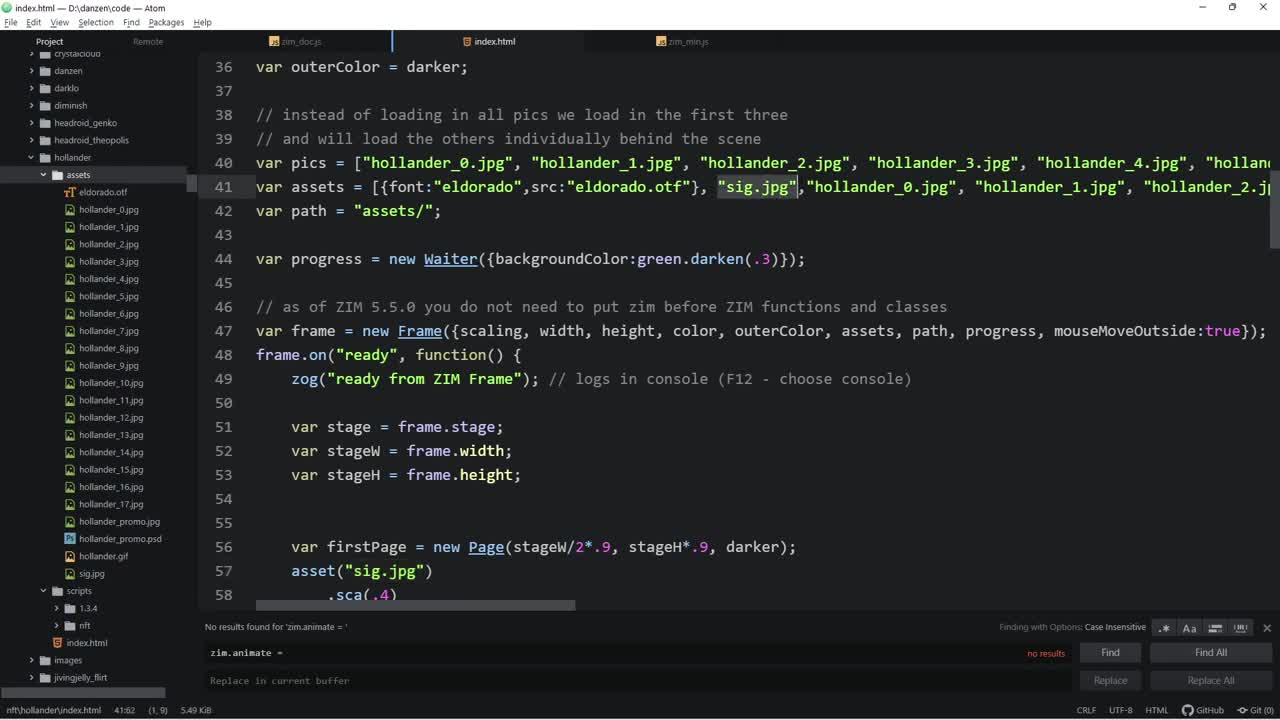Click the hollander_5.jpg image icon
Screen dimensions: 1280x720
coord(70,296)
